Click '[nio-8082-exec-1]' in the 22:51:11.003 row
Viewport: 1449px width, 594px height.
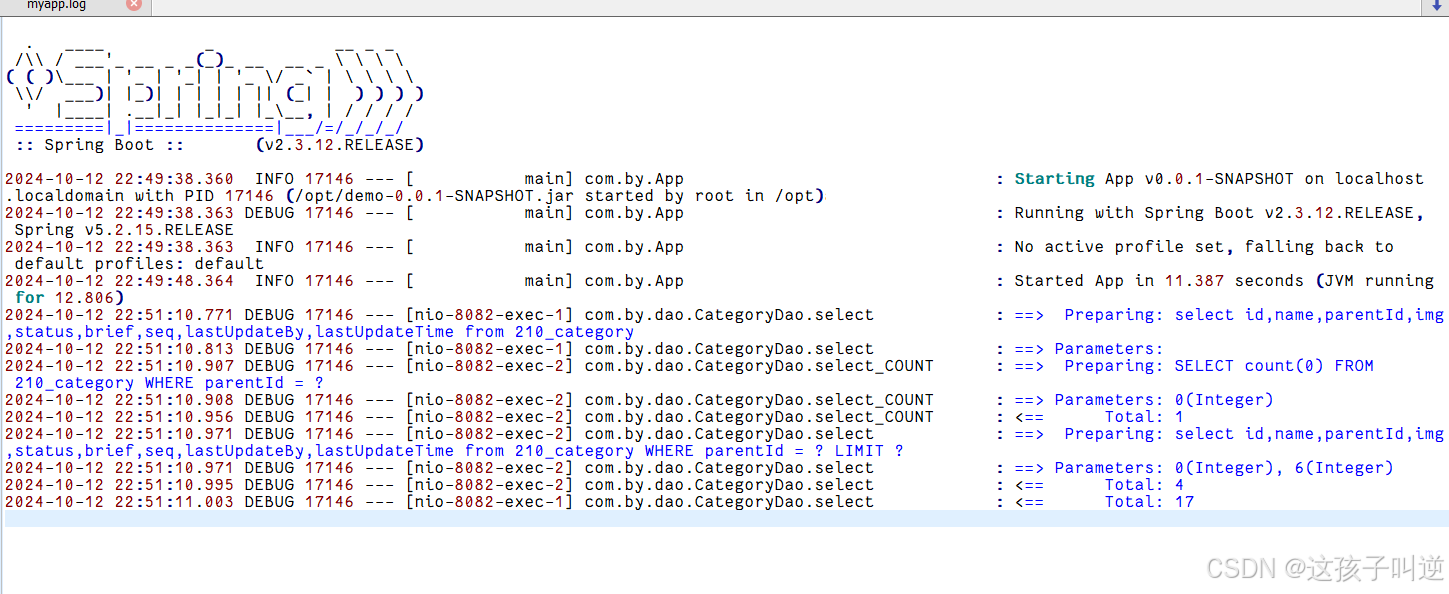490,502
